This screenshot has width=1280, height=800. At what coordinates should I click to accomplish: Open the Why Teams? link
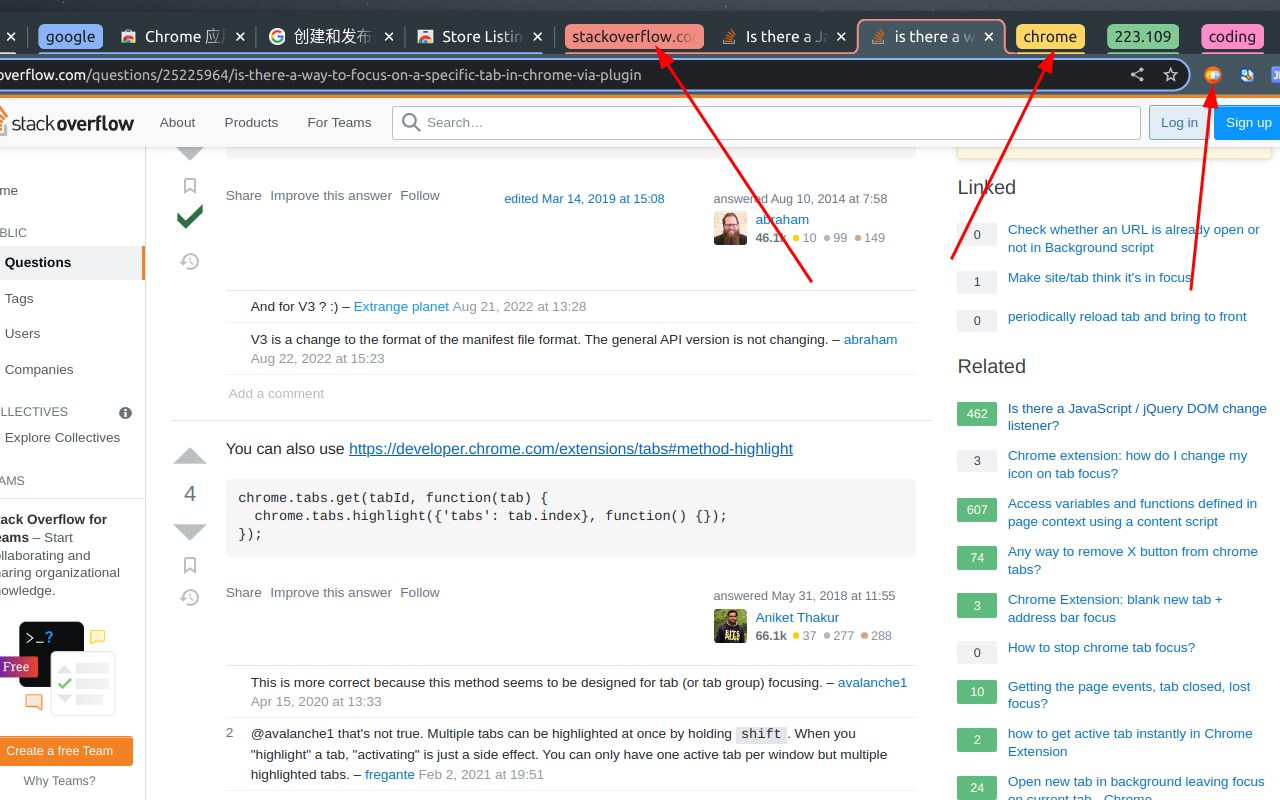(x=60, y=781)
